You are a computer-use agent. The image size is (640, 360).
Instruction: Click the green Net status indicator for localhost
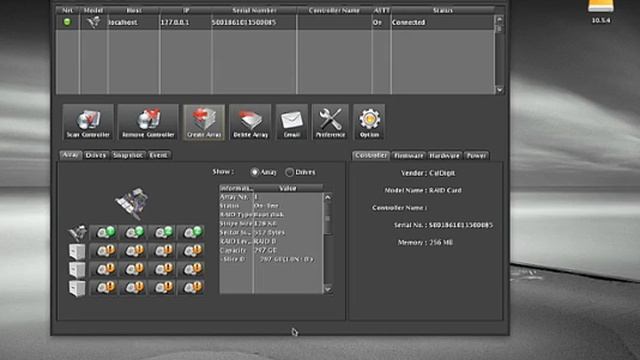click(67, 22)
